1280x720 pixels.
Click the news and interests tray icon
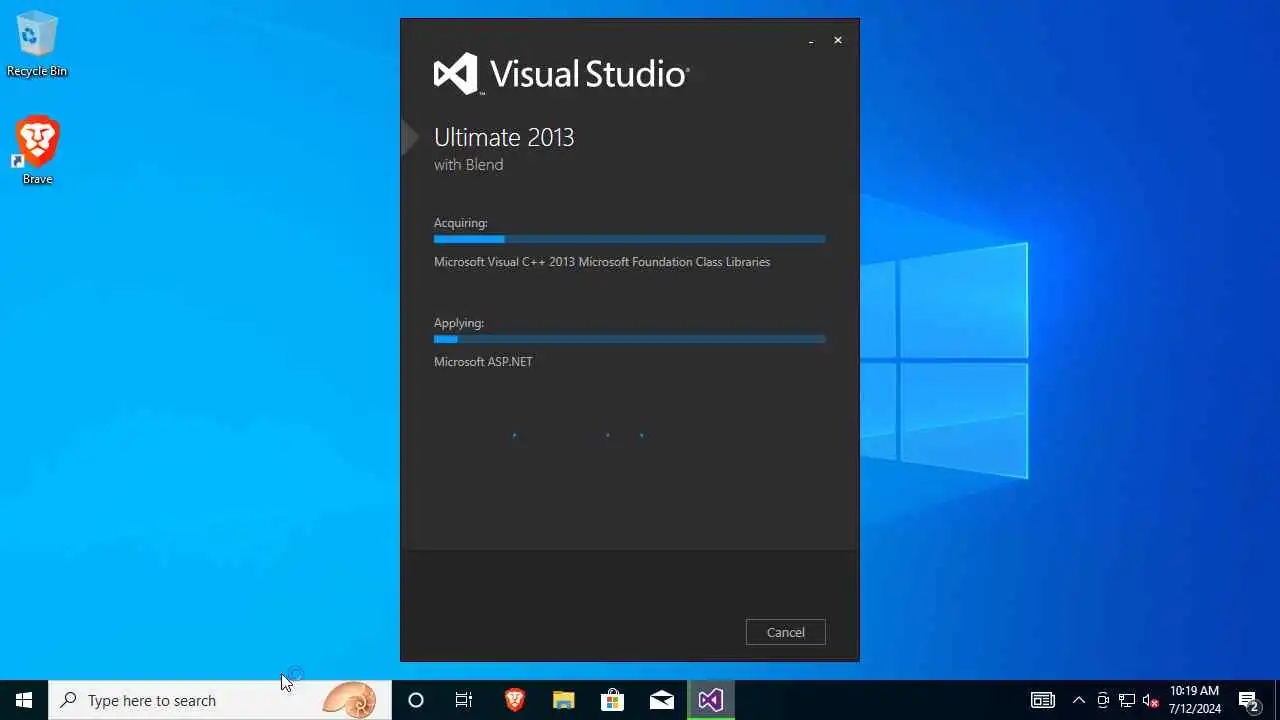click(1043, 700)
